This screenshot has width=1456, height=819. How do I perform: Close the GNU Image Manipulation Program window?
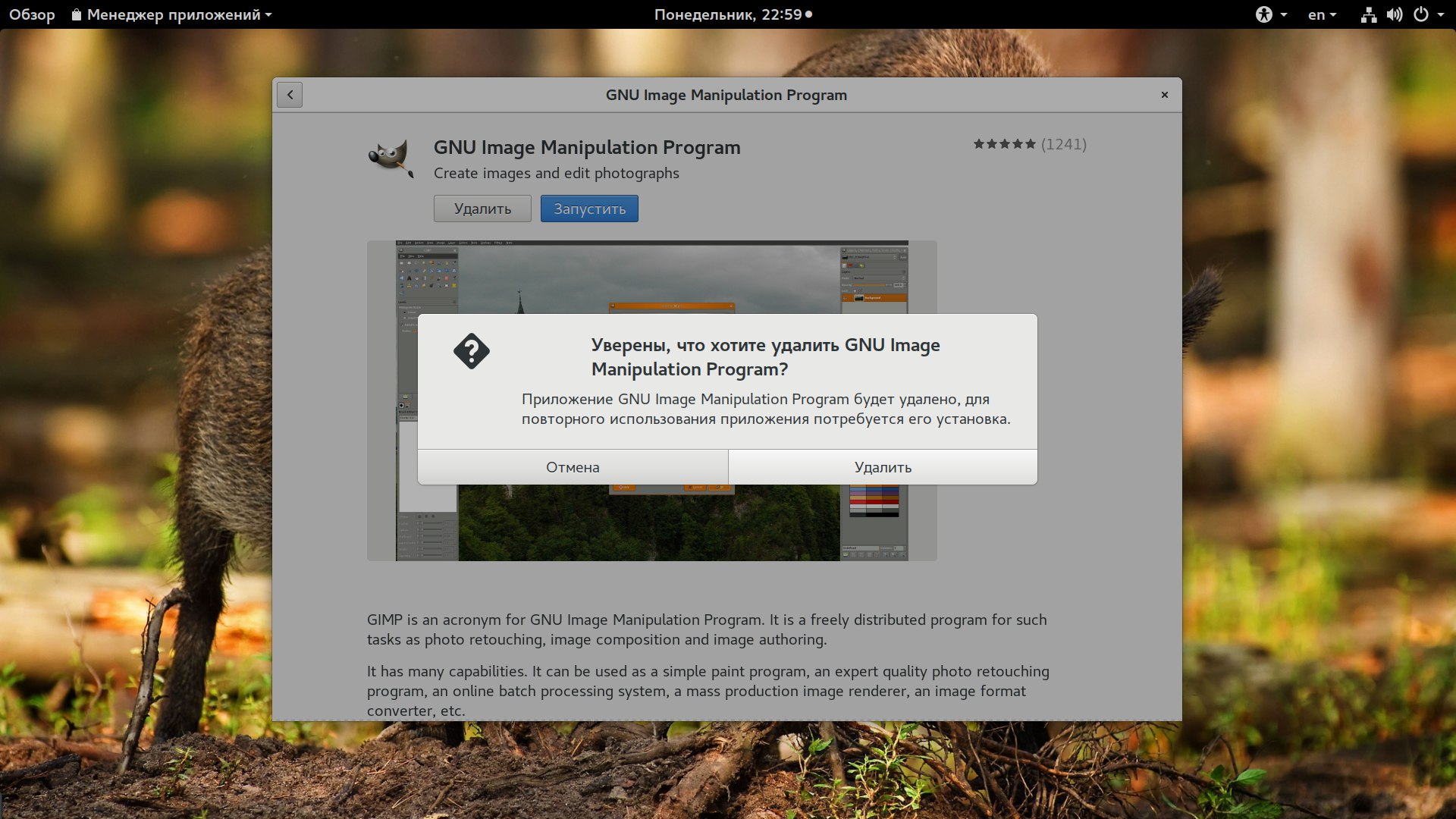[x=1164, y=95]
